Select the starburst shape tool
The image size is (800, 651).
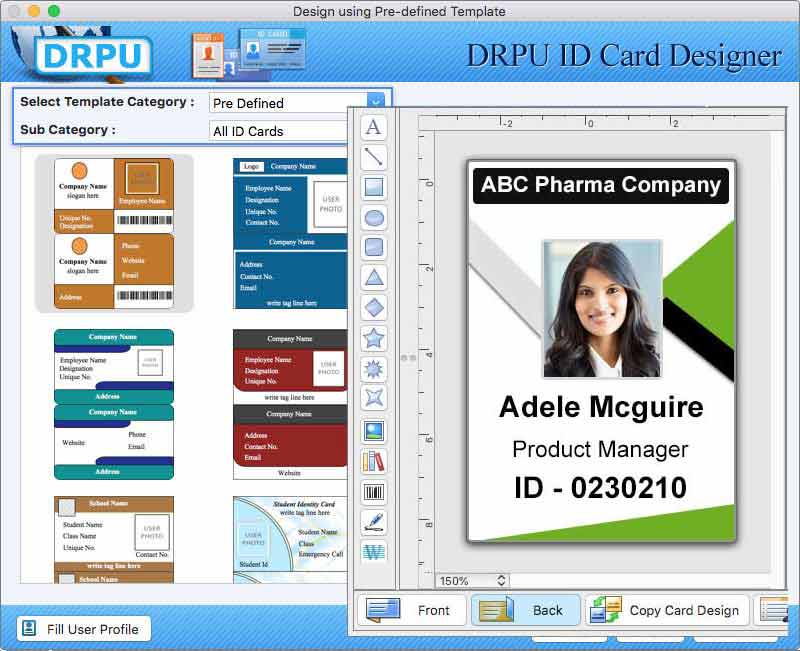coord(373,368)
